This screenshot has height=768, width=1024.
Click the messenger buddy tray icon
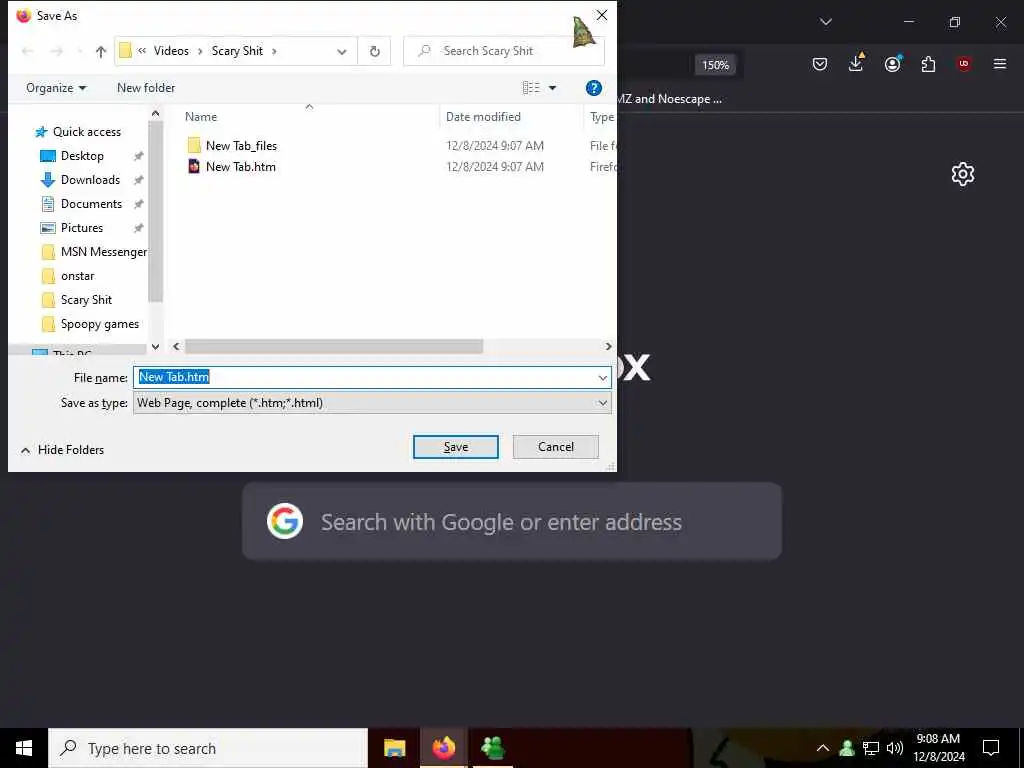tap(847, 748)
